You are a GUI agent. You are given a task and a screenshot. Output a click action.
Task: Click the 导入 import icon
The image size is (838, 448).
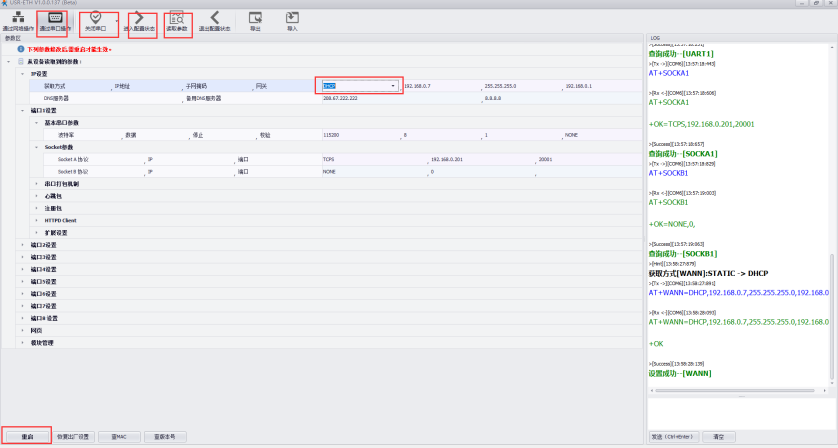point(292,21)
